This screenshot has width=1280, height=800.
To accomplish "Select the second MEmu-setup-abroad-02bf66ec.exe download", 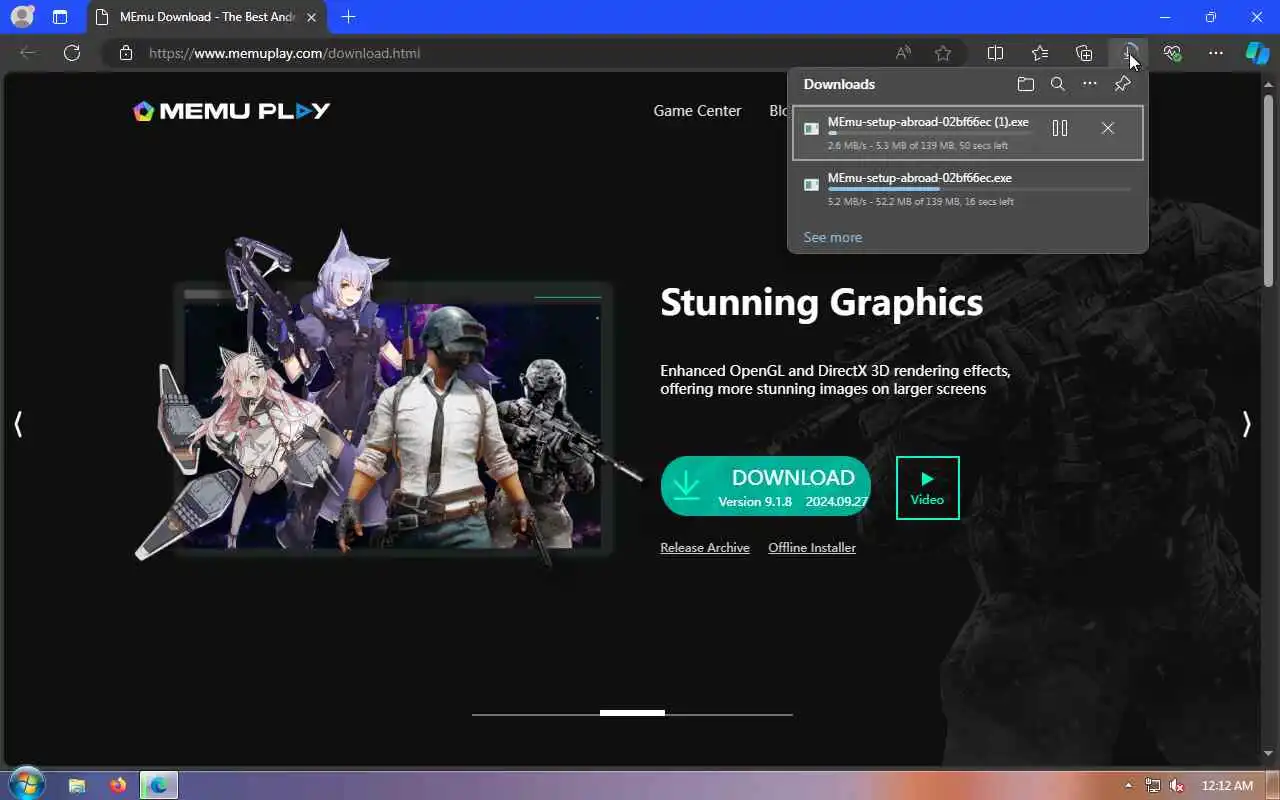I will tap(968, 188).
